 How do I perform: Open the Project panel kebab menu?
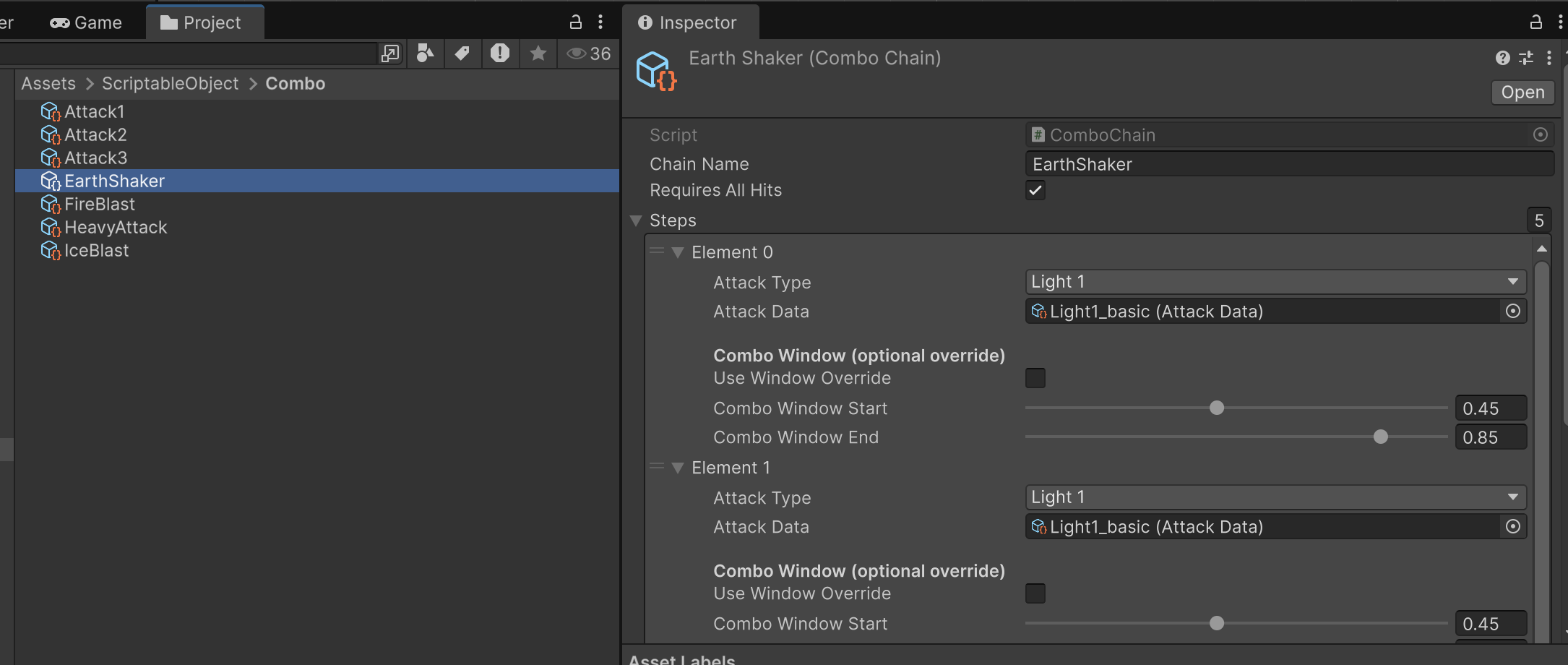click(600, 22)
